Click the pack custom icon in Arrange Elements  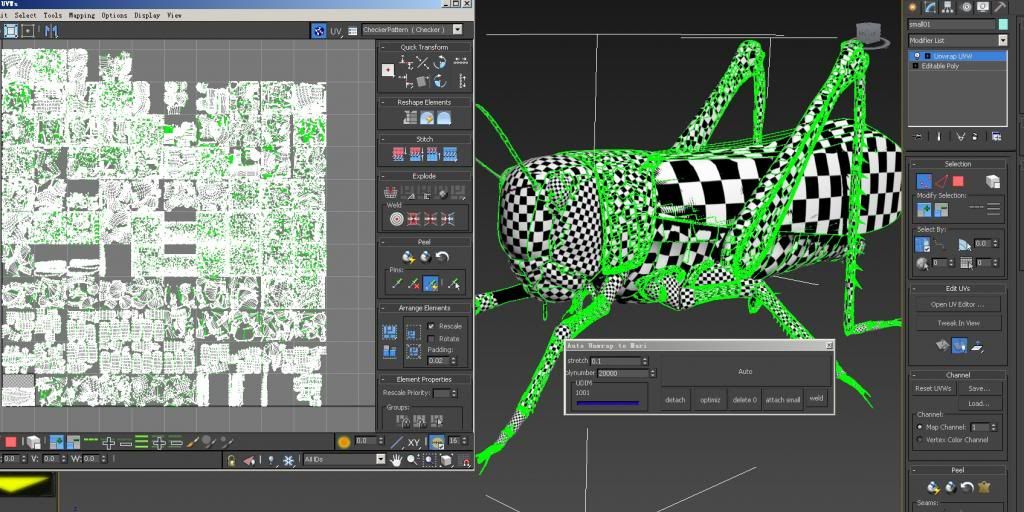point(390,332)
